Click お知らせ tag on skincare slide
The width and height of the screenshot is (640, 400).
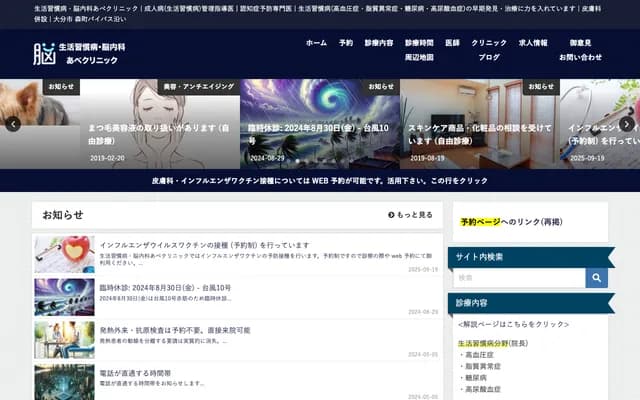click(x=541, y=87)
